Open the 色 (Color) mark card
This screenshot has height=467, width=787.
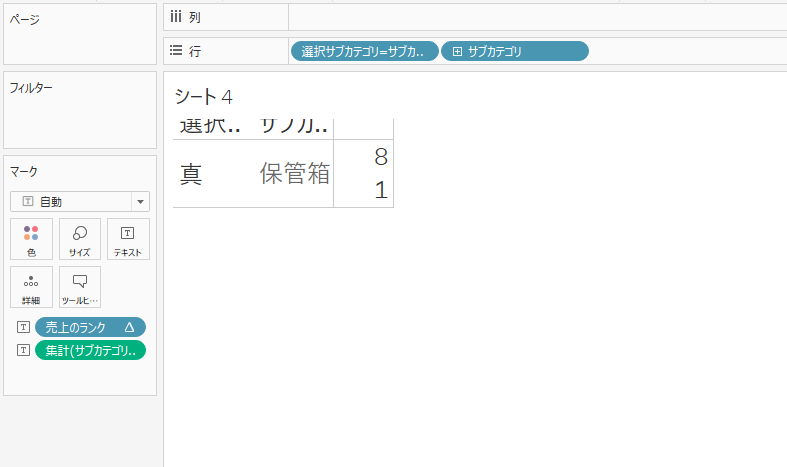31,239
